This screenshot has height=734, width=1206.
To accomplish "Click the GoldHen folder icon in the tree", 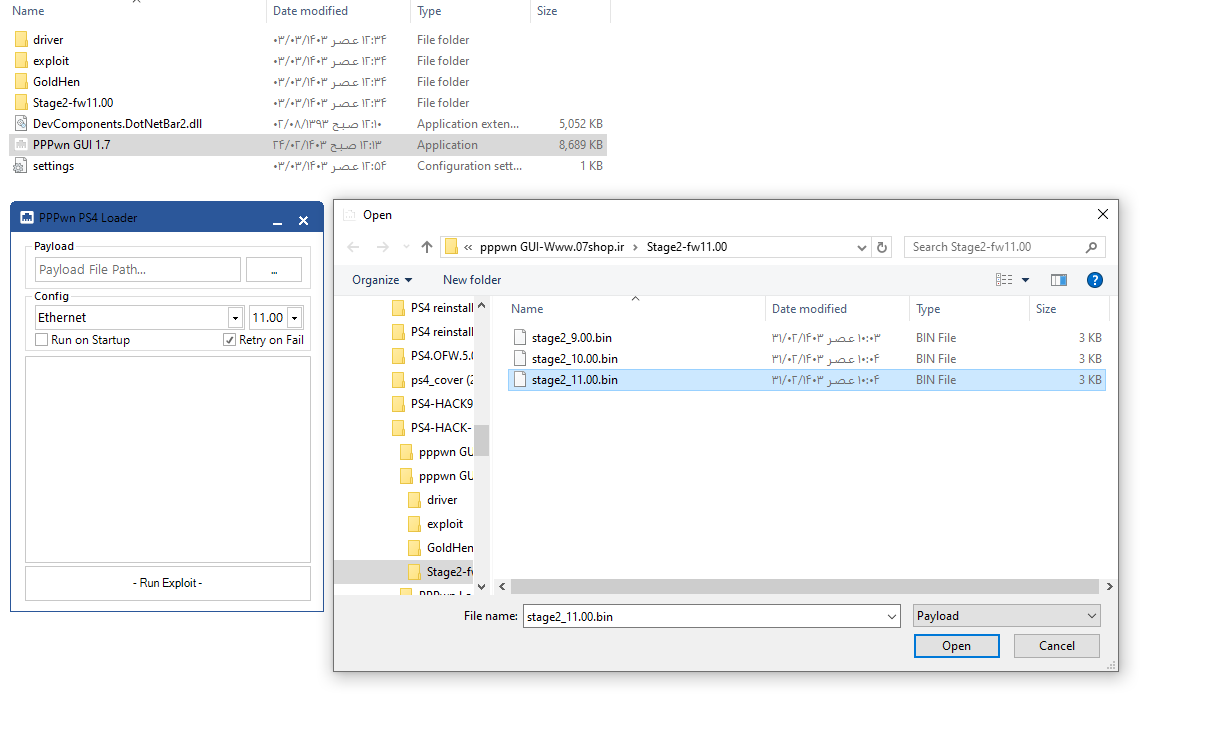I will click(x=416, y=548).
